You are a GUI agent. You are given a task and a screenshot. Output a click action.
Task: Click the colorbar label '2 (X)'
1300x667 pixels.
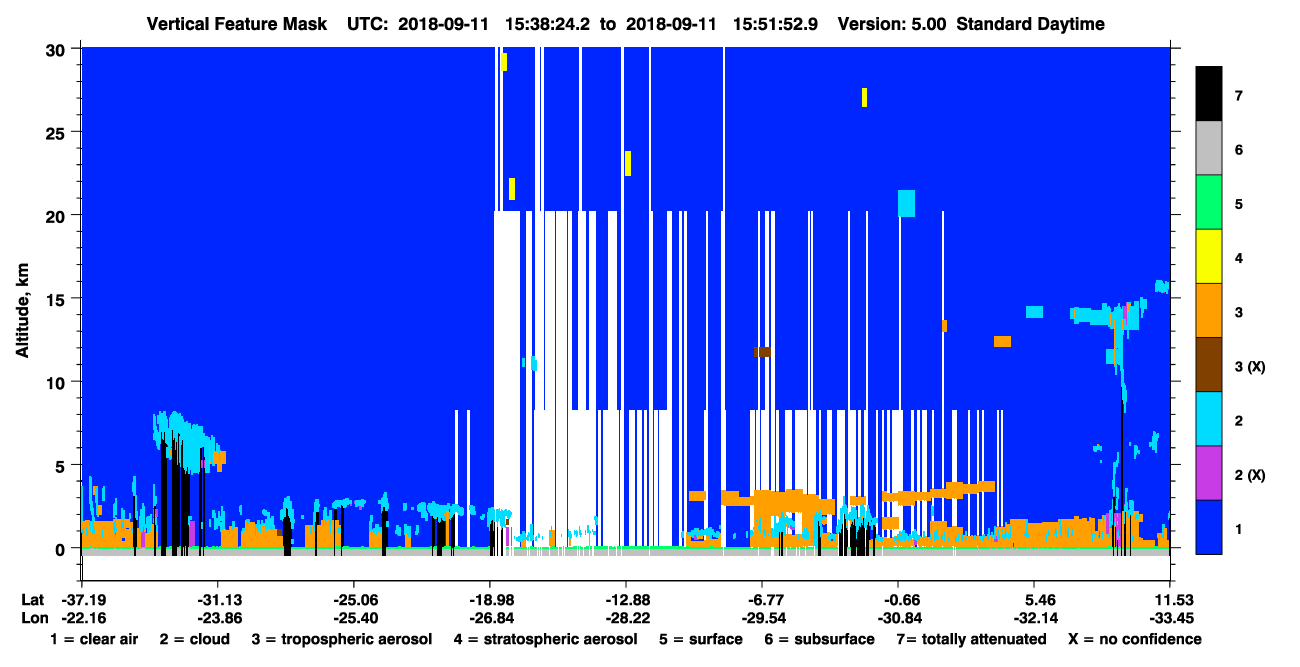coord(1250,474)
